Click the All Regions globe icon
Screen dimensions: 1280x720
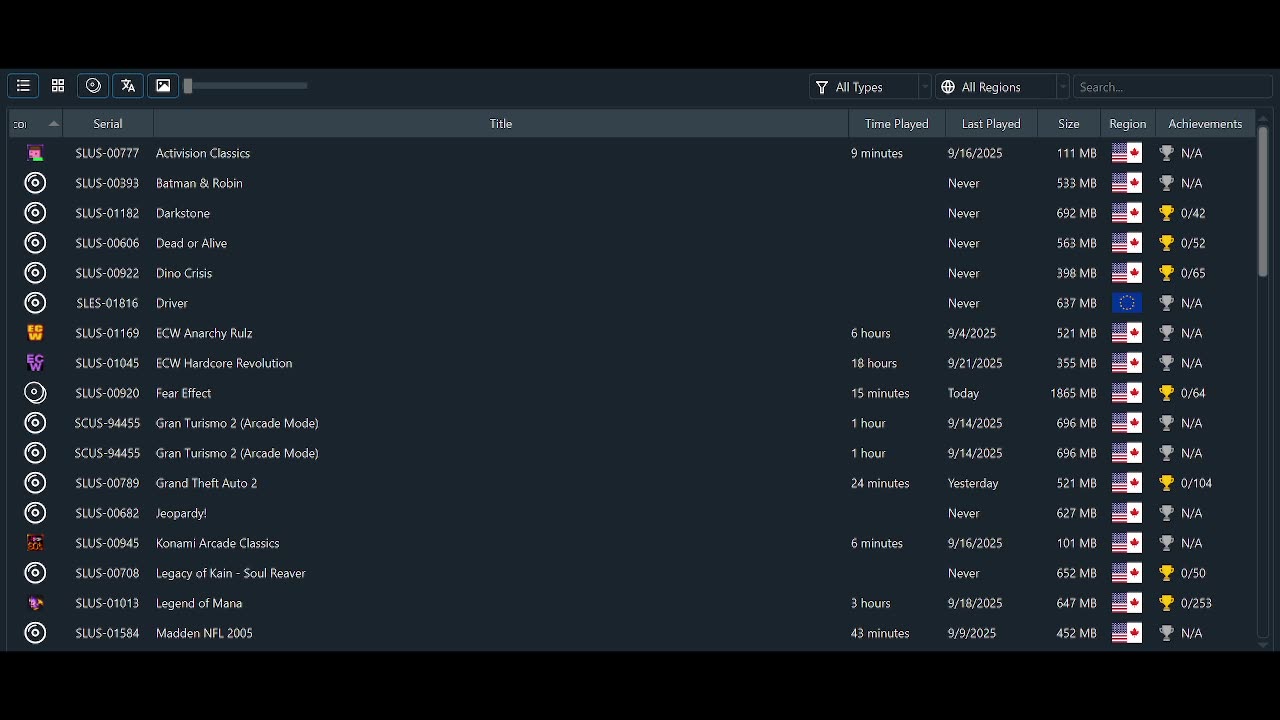[x=948, y=87]
